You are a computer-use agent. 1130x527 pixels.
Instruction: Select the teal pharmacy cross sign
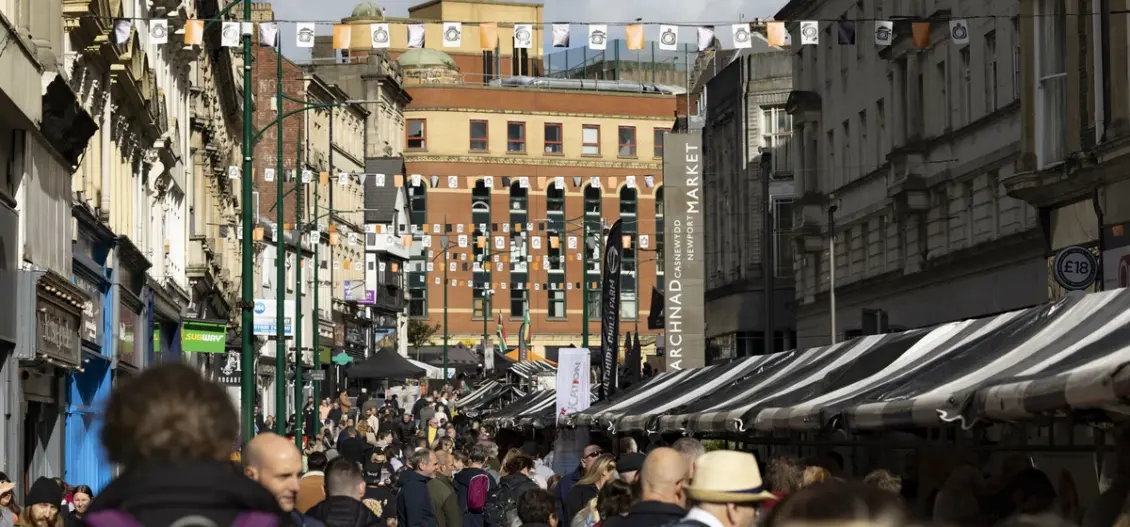pos(342,358)
